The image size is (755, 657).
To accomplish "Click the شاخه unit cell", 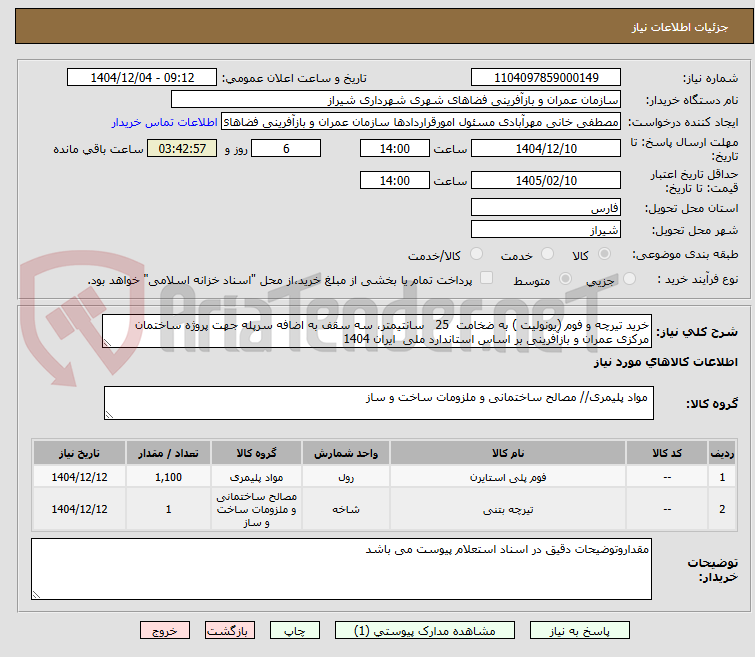I will tap(346, 510).
